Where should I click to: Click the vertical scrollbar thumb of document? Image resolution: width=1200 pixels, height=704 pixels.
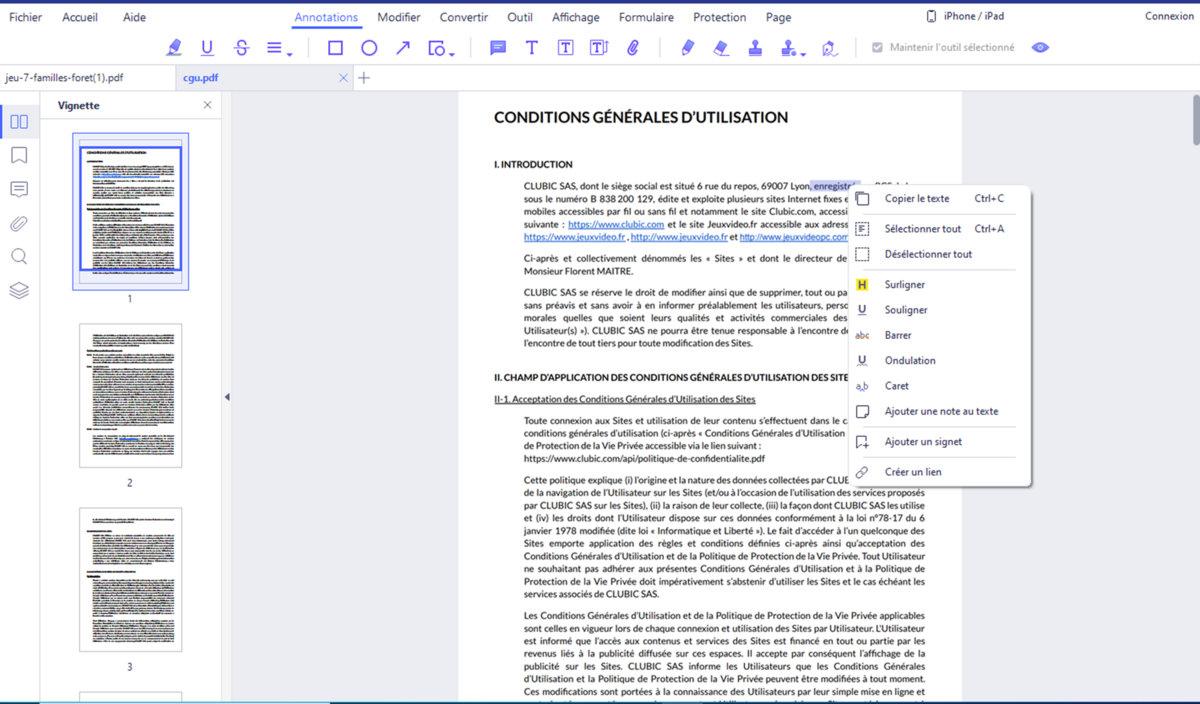1194,122
